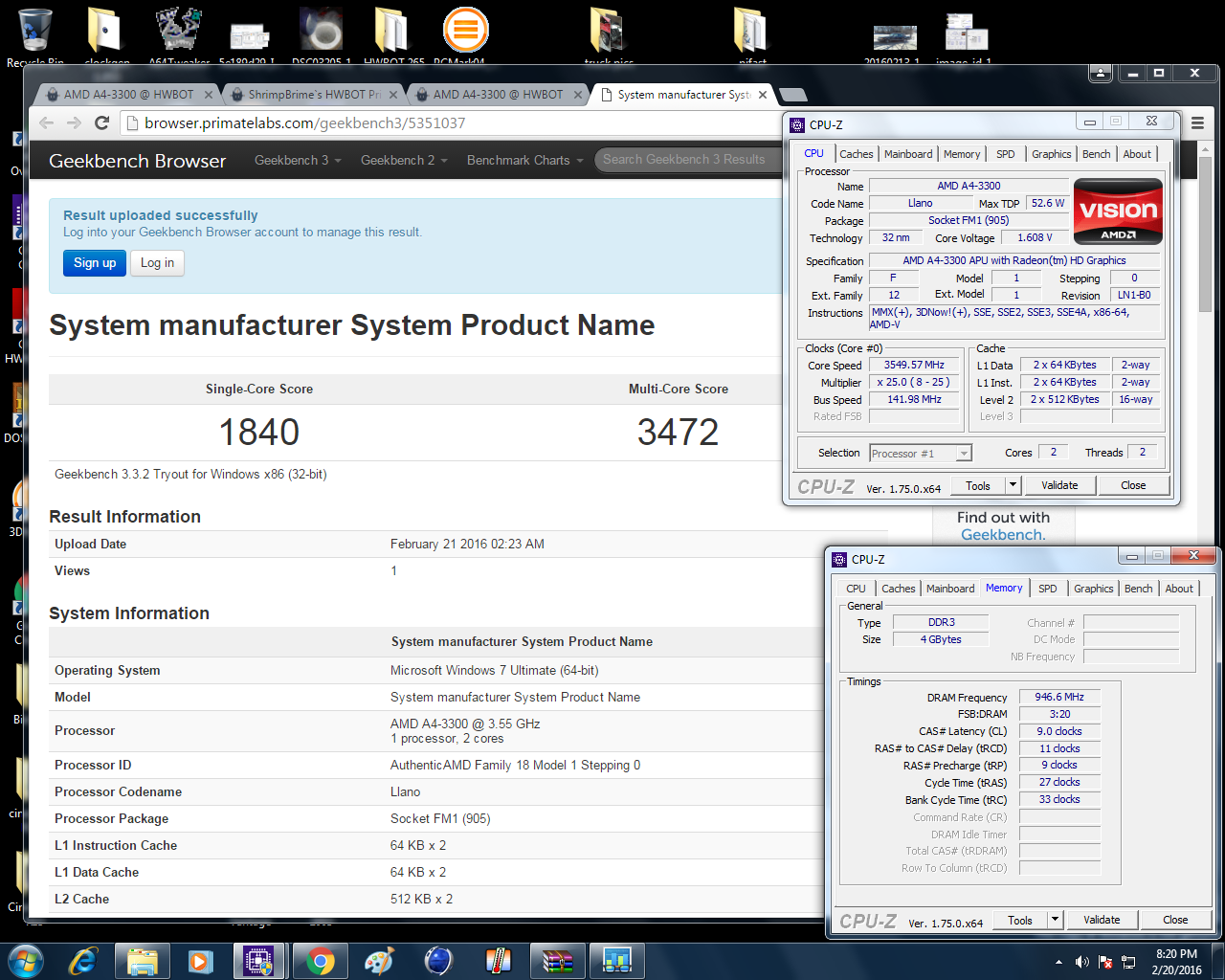Open Windows Explorer from the taskbar
Image resolution: width=1225 pixels, height=980 pixels.
coord(142,961)
